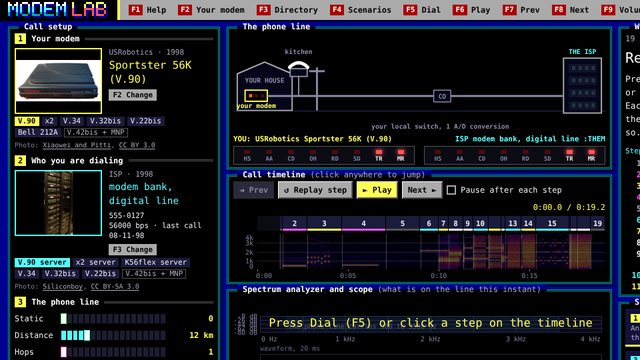640x360 pixels.
Task: Open the Xiaowei and Pitti photo credit link
Action: 77,145
